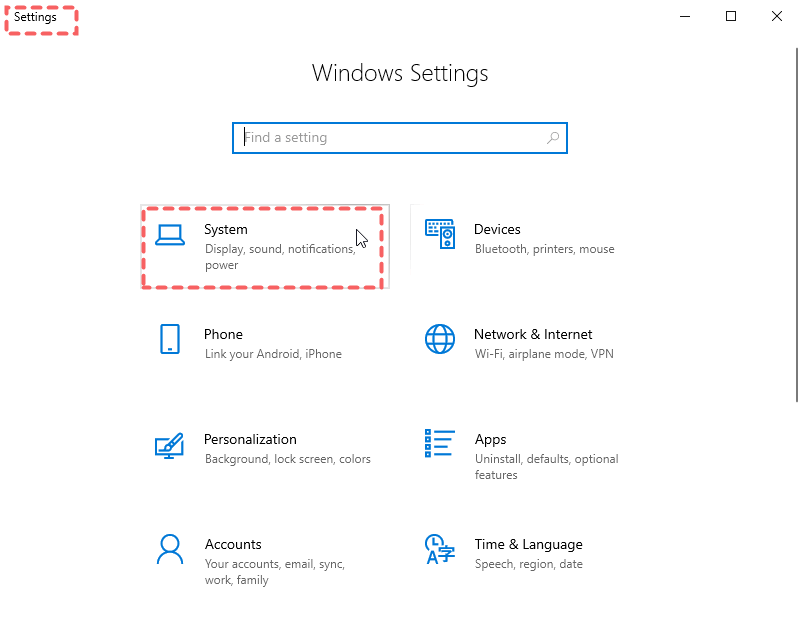This screenshot has height=632, width=800.
Task: Click the vertical scrollbar thumb
Action: point(796,225)
